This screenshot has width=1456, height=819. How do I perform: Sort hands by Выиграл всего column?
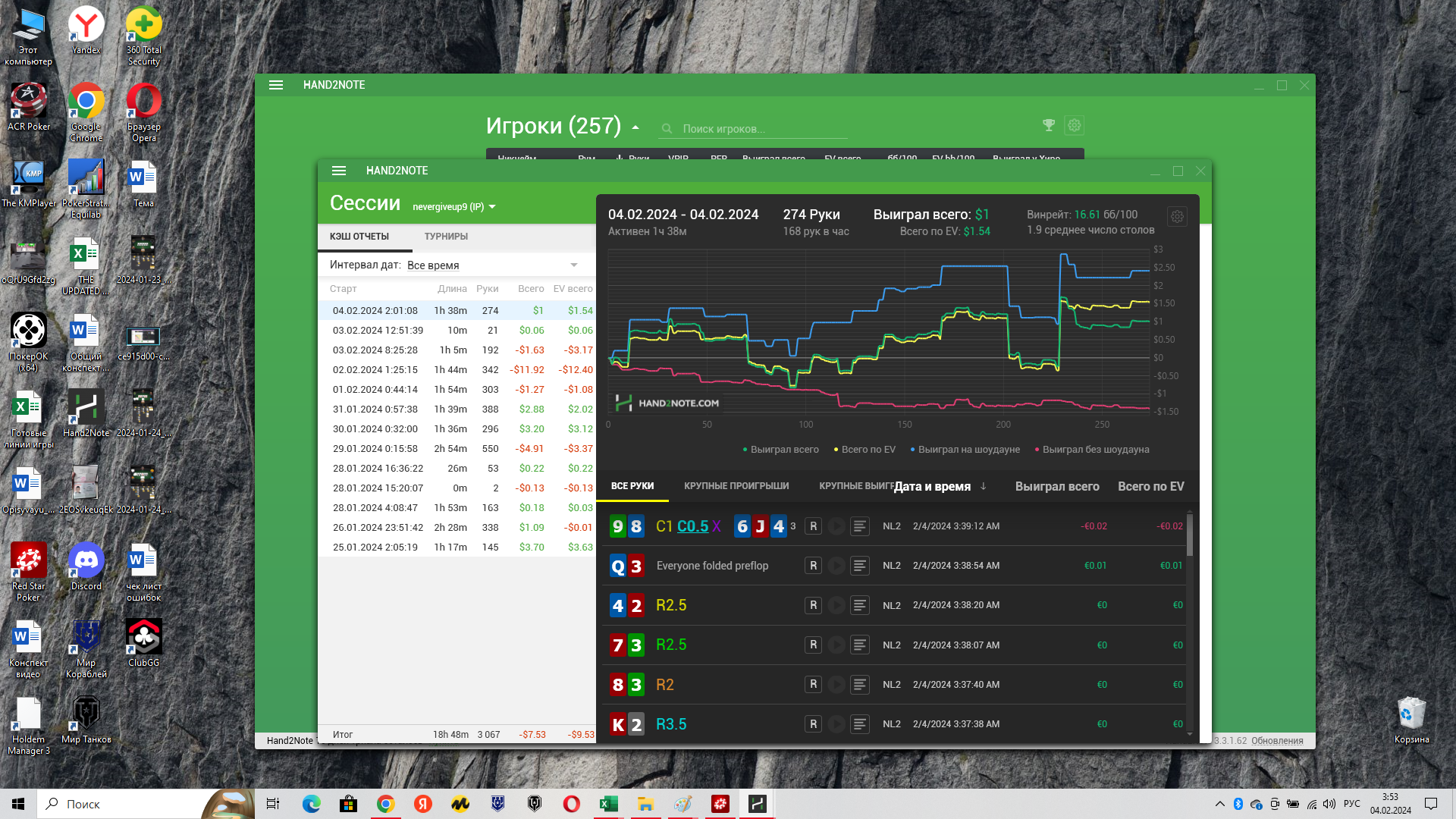(x=1057, y=487)
